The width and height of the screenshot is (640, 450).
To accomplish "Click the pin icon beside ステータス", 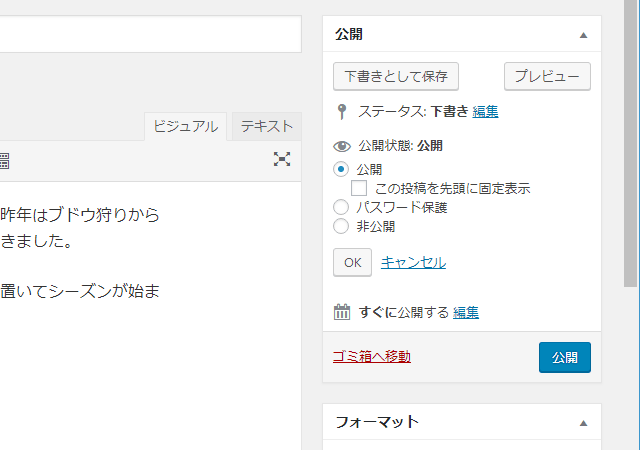I will [342, 111].
